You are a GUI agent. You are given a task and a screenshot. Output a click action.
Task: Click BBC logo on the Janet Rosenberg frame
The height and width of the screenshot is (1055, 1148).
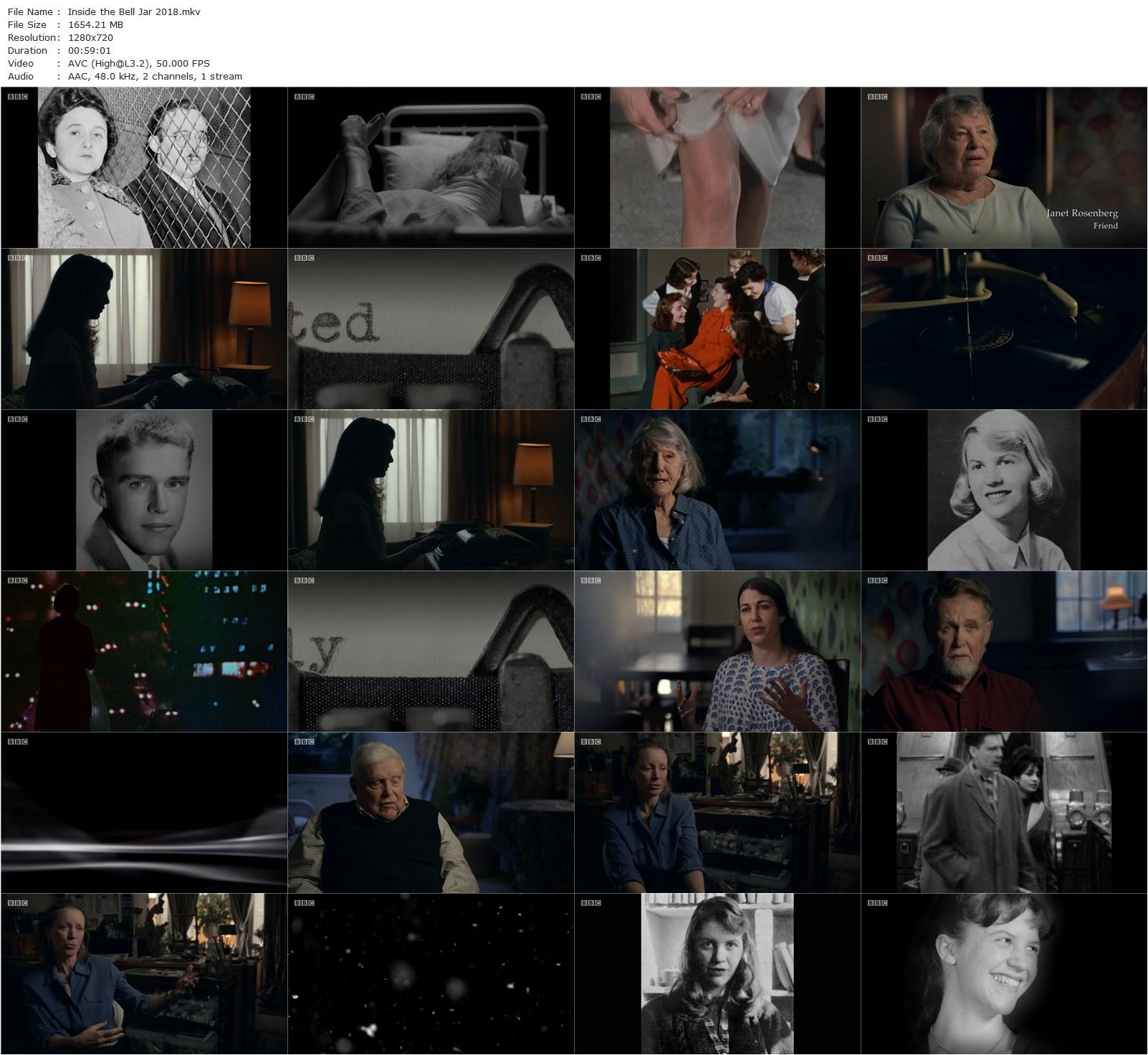877,97
